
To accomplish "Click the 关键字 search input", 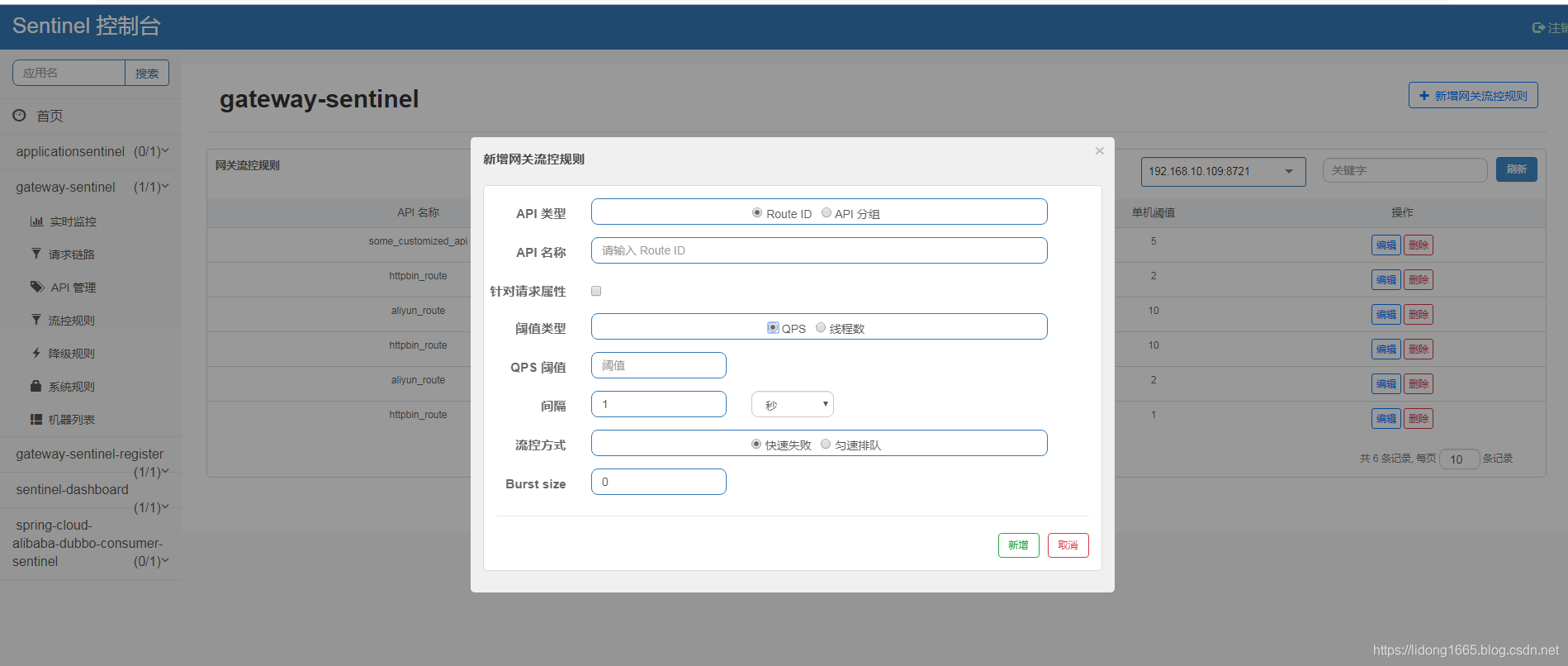I will coord(1405,170).
